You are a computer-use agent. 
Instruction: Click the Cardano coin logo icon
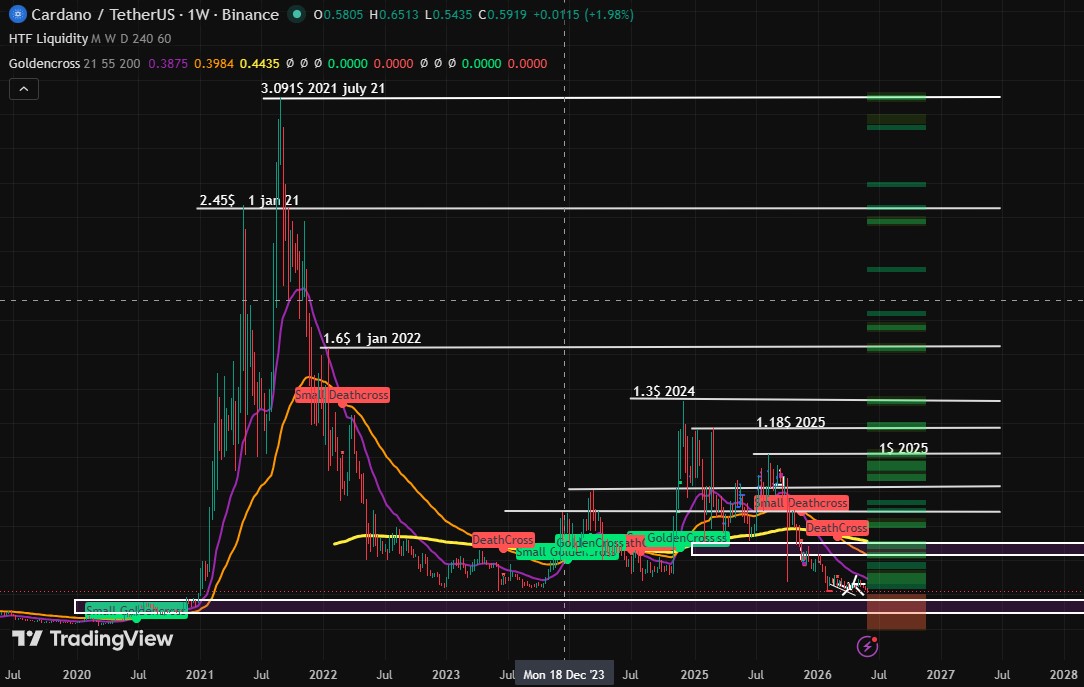point(17,14)
